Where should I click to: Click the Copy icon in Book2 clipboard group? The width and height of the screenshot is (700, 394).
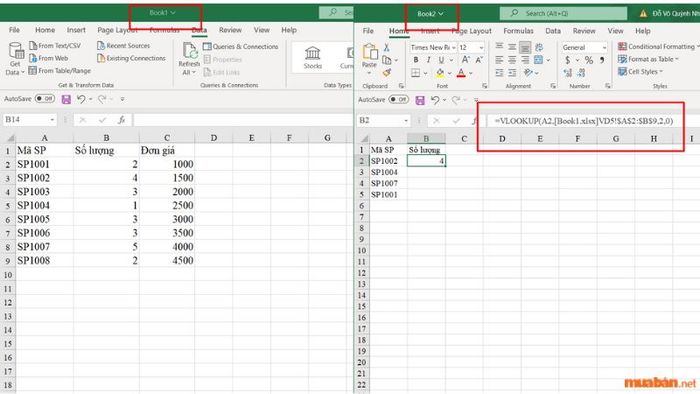[387, 60]
